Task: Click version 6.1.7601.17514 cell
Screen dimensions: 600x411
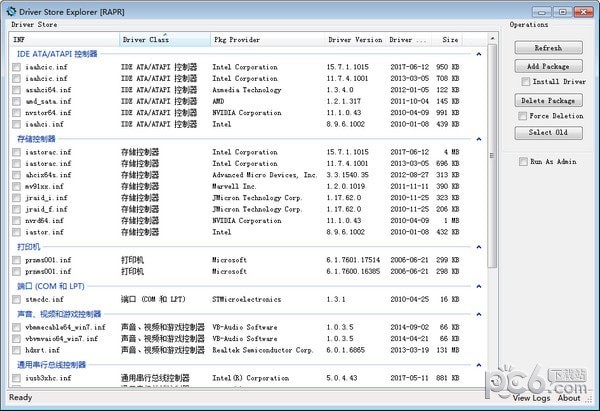Action: point(353,260)
